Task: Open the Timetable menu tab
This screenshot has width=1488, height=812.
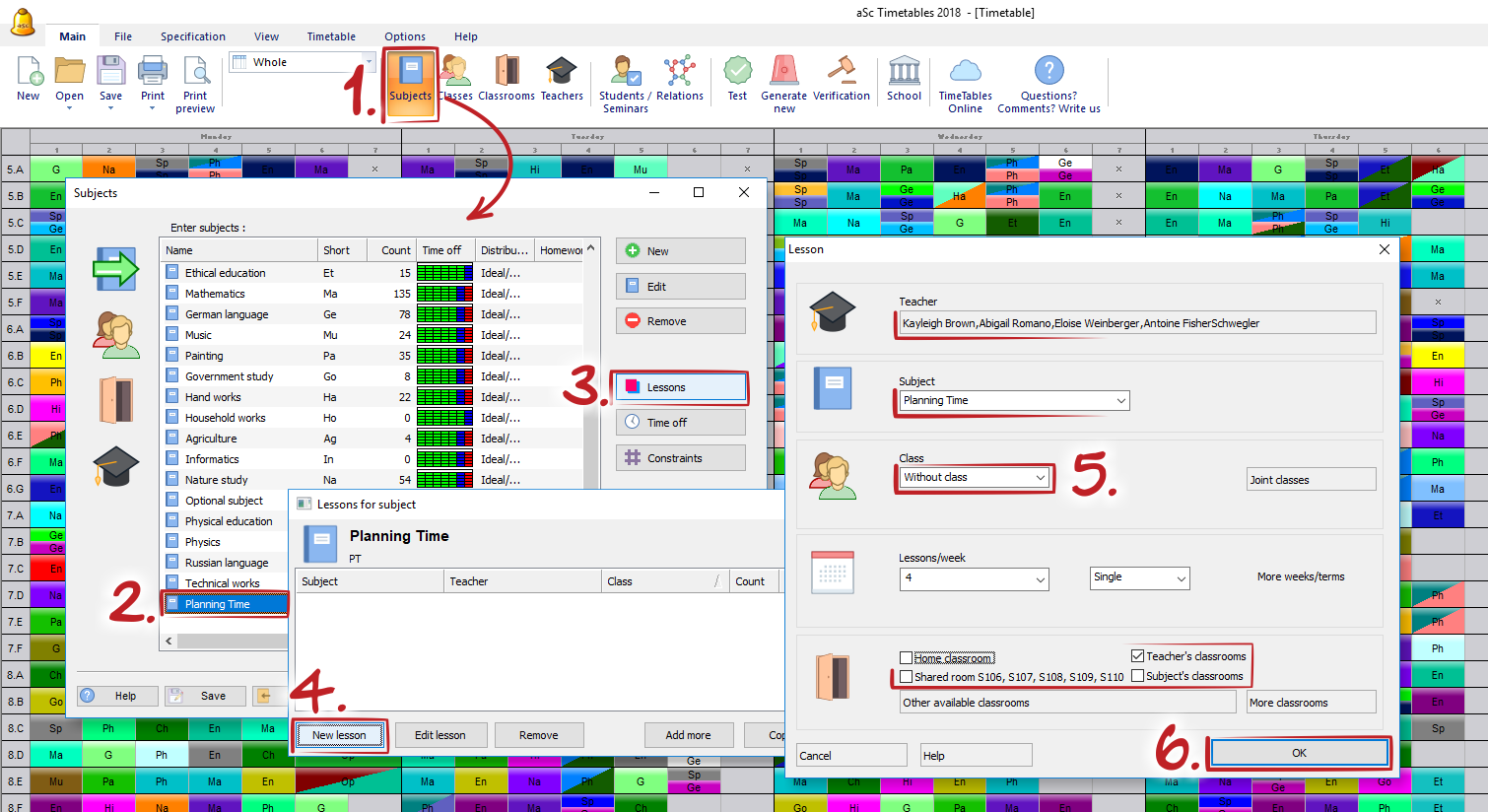Action: [331, 36]
